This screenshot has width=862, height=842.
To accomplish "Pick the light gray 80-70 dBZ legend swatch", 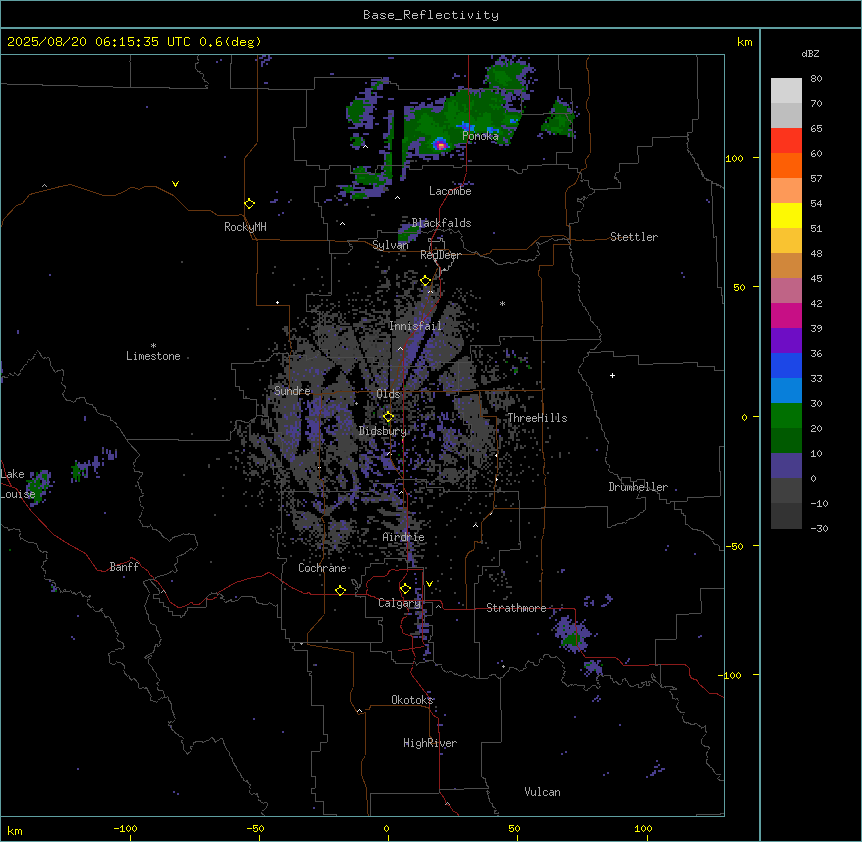I will (786, 91).
